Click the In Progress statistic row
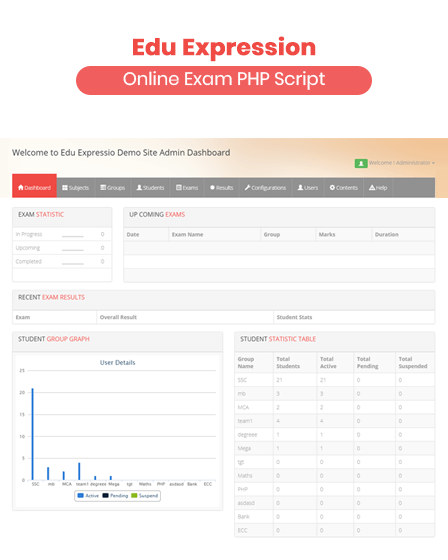Screen dimensions: 448x560 [62, 234]
